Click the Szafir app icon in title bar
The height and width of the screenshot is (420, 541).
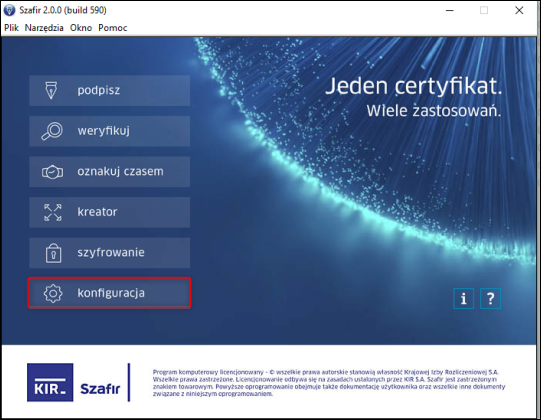[9, 10]
